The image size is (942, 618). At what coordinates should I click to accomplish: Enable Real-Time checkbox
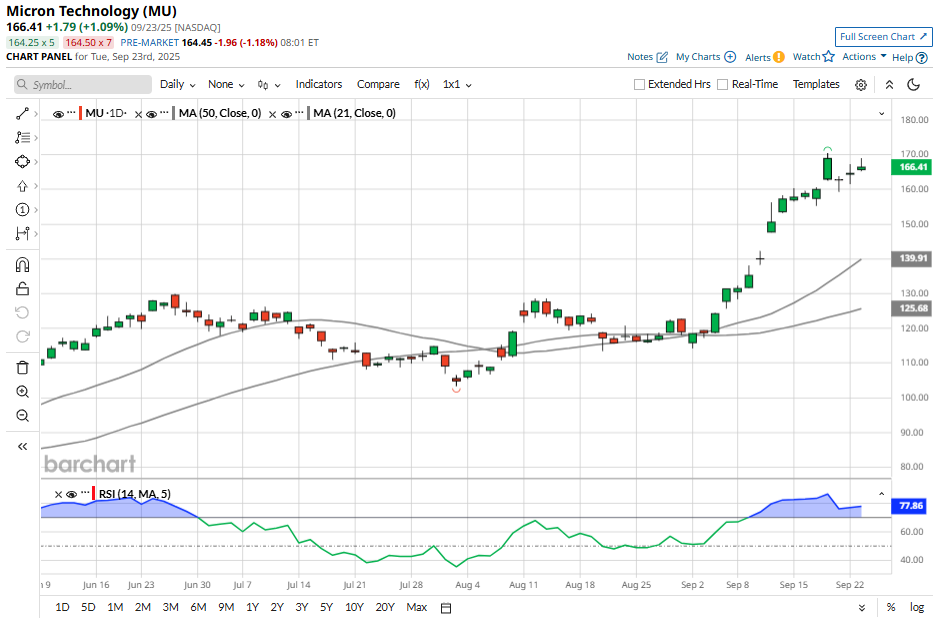coord(723,85)
